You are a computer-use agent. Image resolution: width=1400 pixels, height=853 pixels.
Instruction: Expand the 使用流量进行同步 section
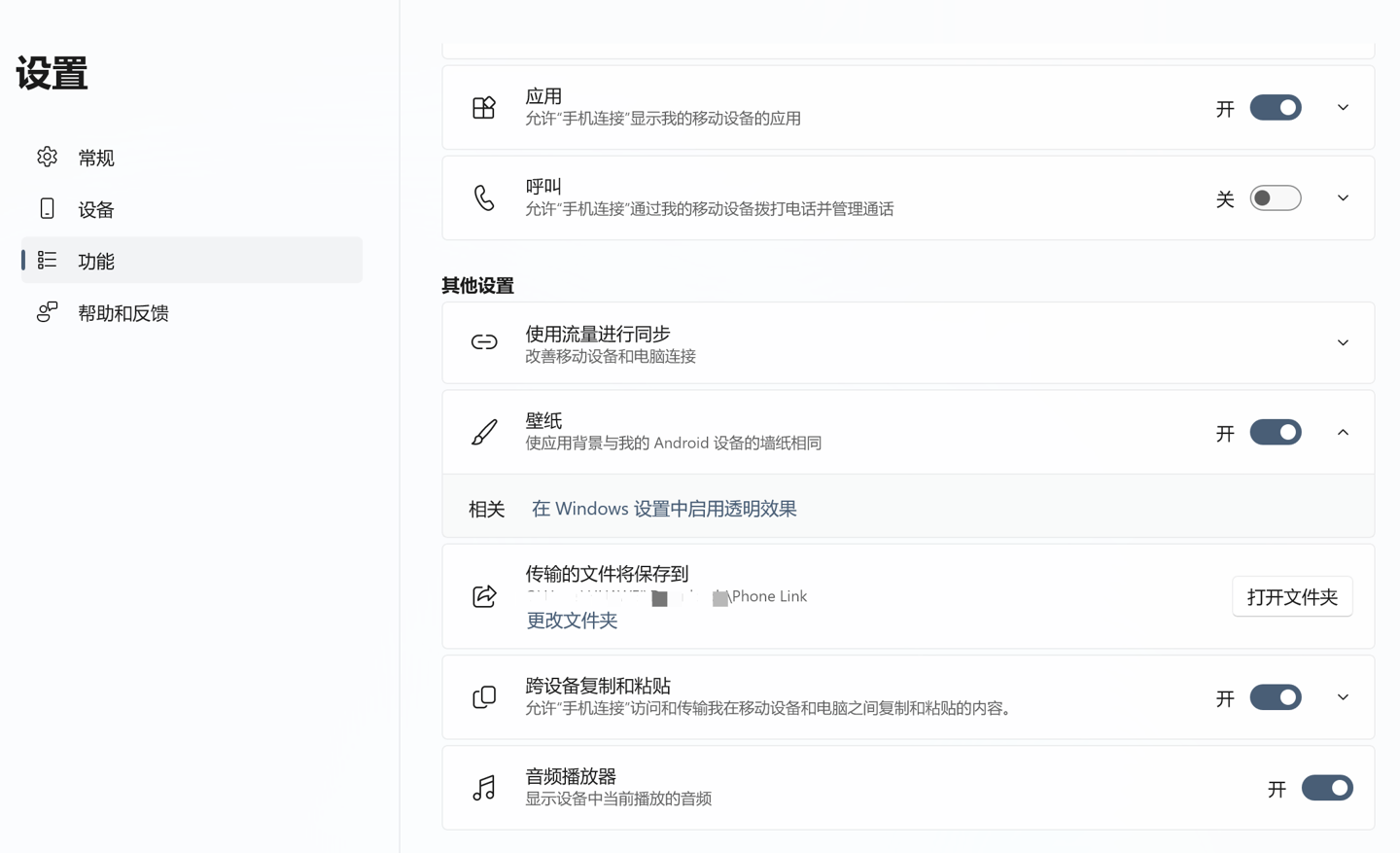pos(1343,342)
